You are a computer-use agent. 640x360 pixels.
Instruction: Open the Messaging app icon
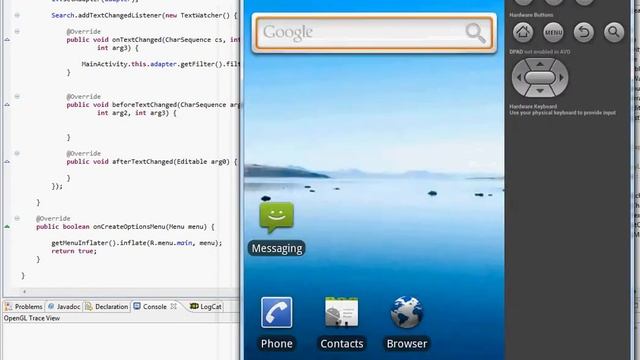[276, 218]
